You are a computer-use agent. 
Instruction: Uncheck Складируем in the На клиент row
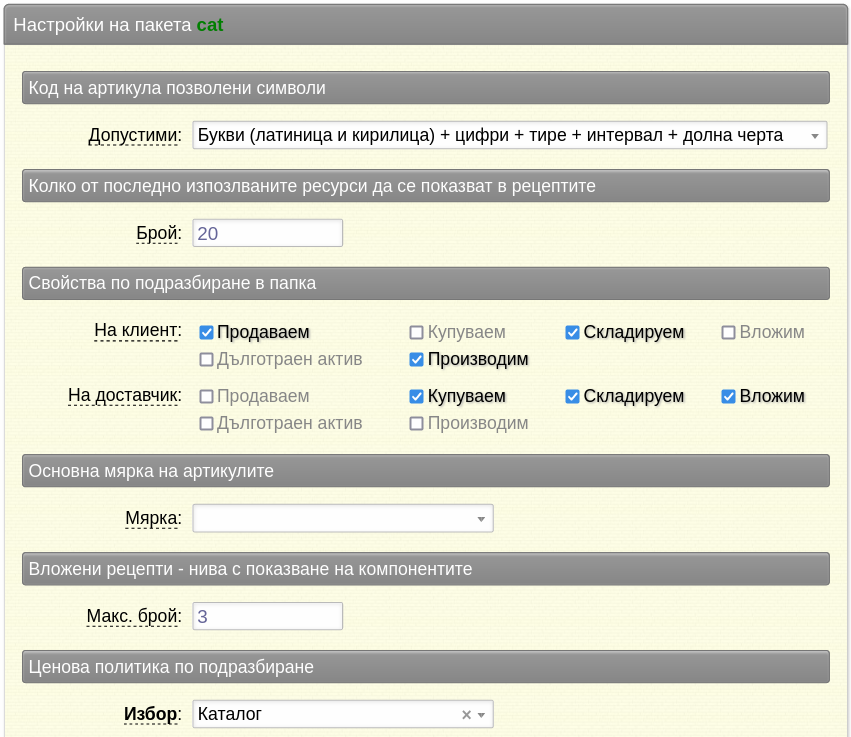click(x=572, y=332)
